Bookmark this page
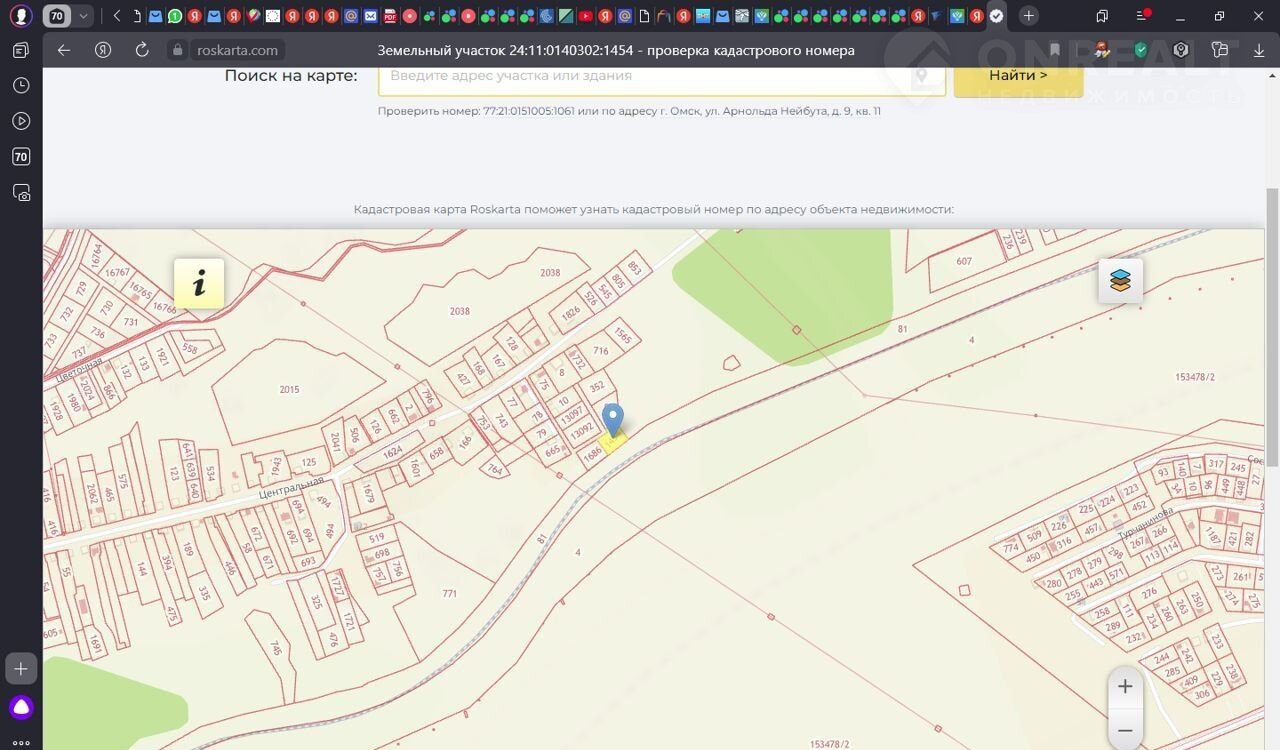This screenshot has height=750, width=1280. point(1054,50)
